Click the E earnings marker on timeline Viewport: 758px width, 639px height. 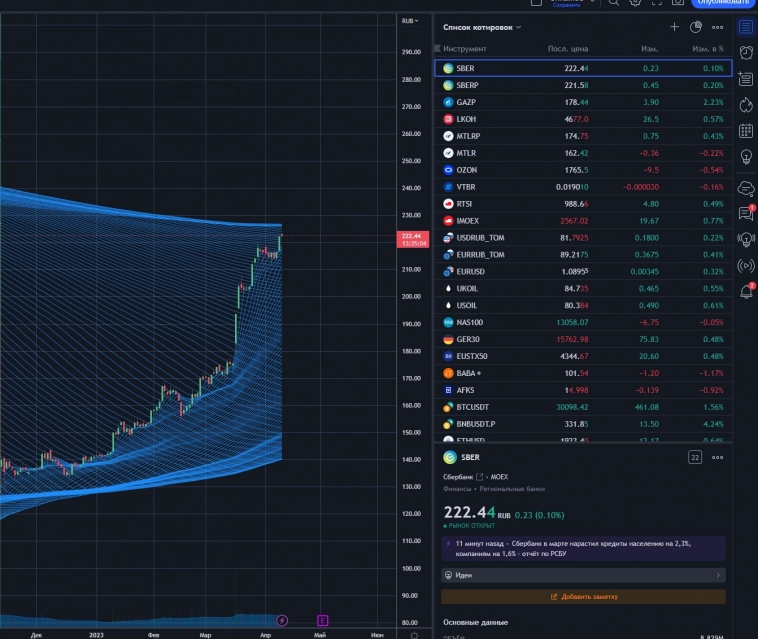coord(322,620)
